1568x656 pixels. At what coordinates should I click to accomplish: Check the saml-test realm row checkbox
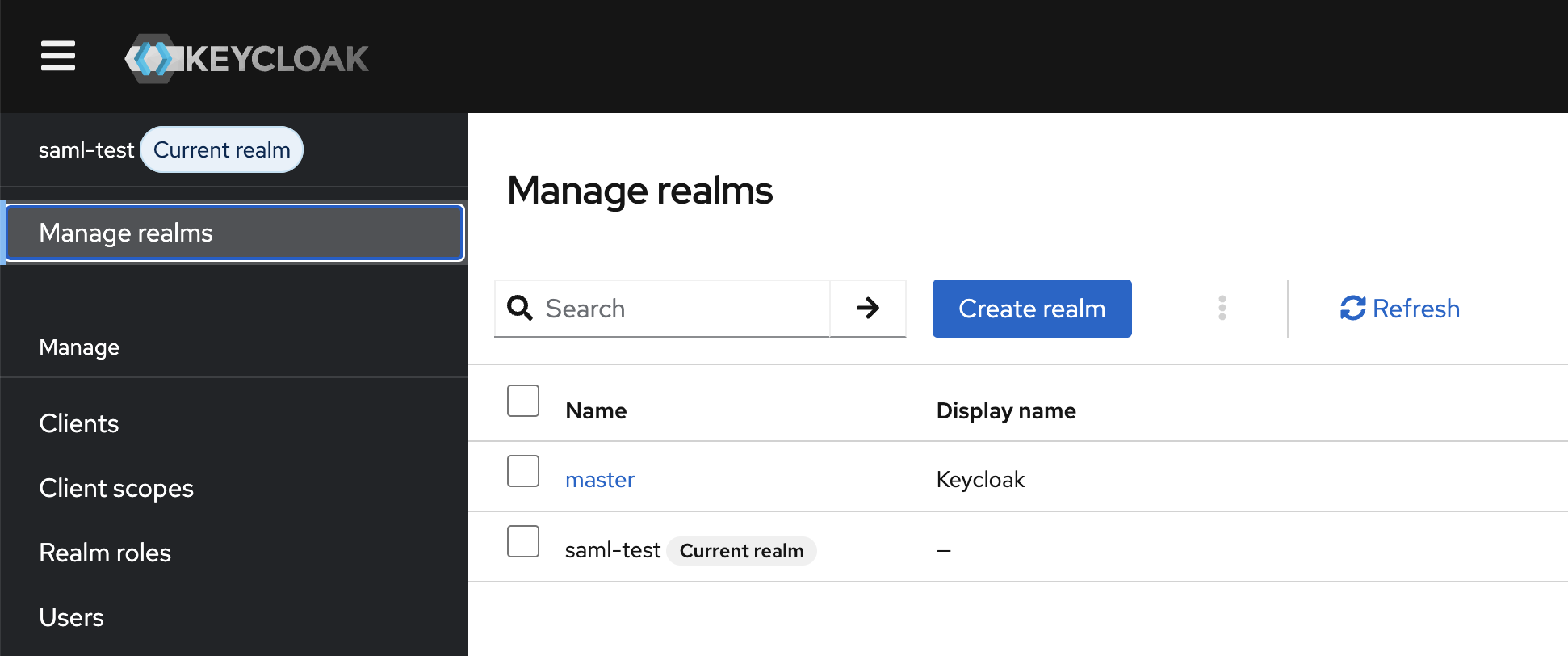523,541
